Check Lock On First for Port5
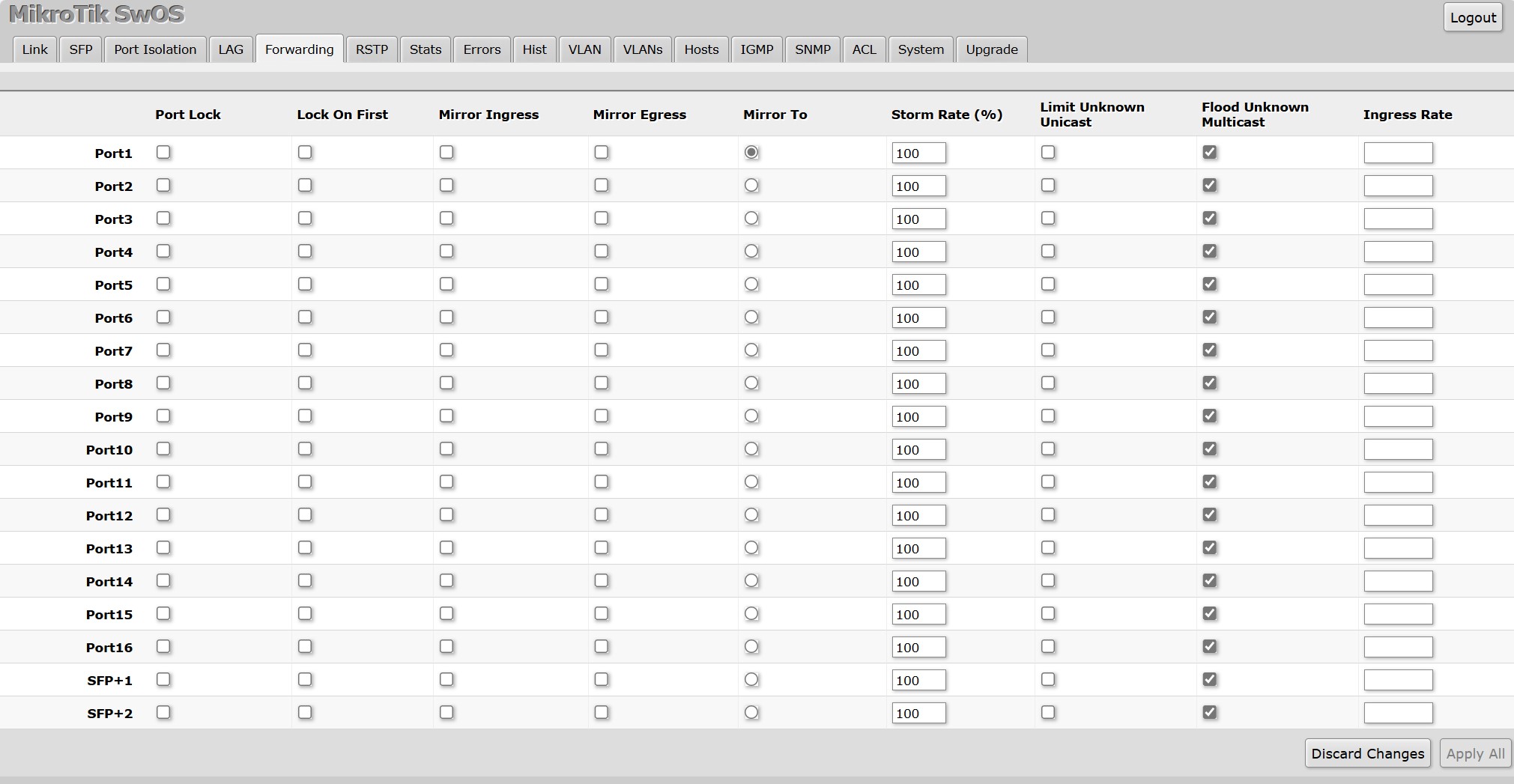 pyautogui.click(x=305, y=285)
